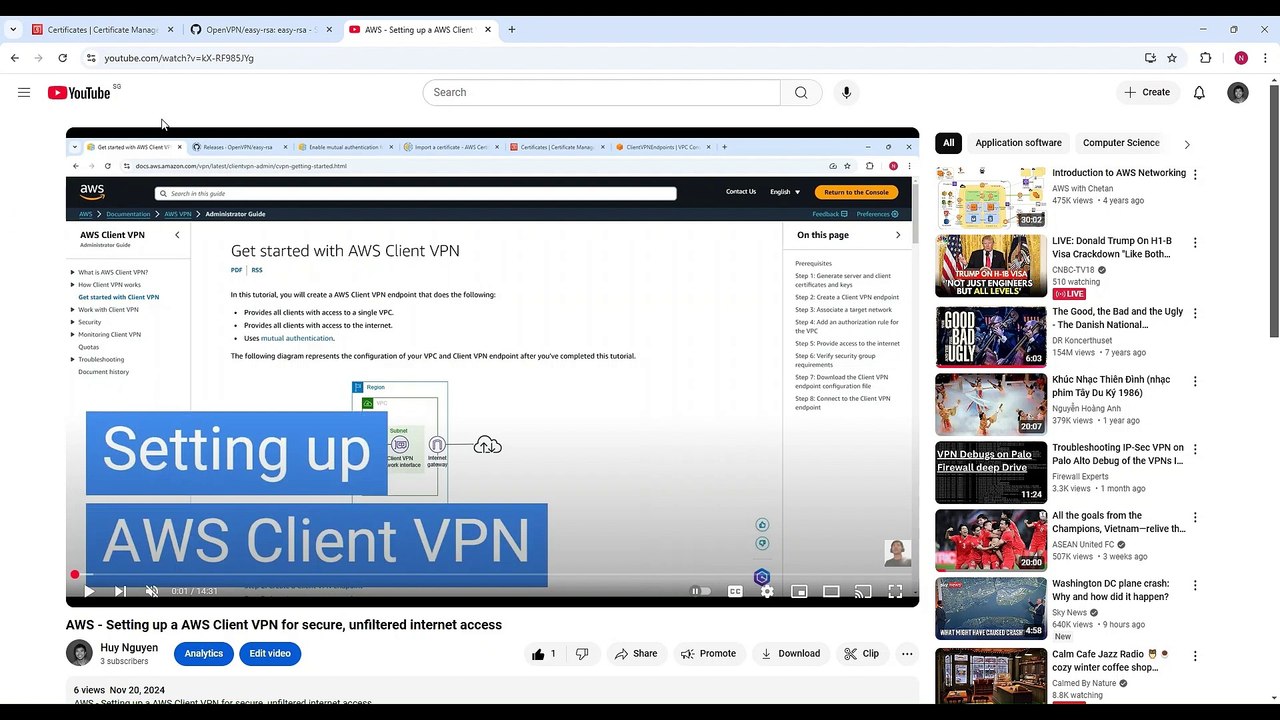Viewport: 1280px width, 720px height.
Task: Bookmark this page with the star
Action: 1172,58
